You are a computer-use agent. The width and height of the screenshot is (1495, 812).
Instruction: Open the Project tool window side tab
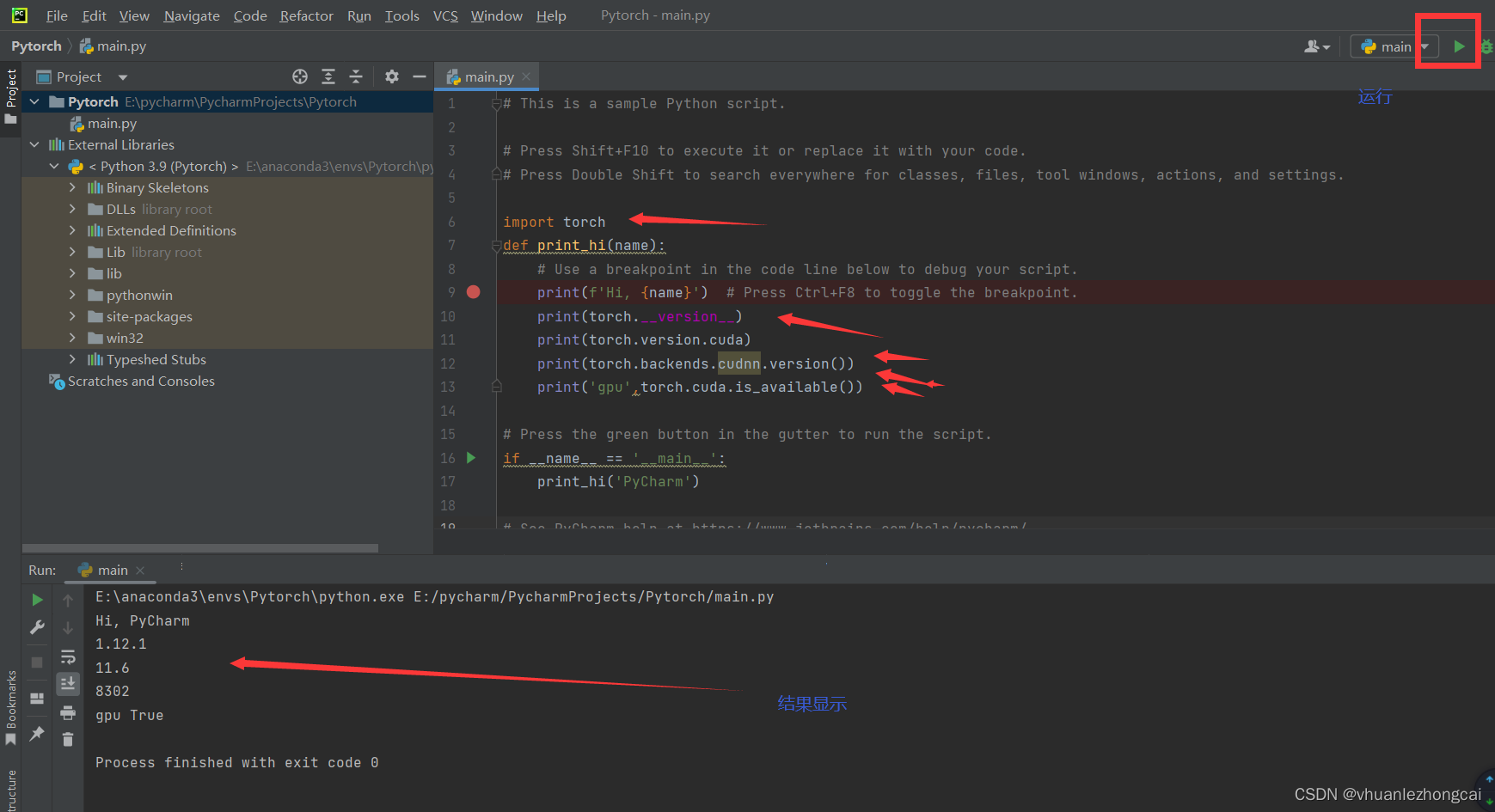coord(10,96)
